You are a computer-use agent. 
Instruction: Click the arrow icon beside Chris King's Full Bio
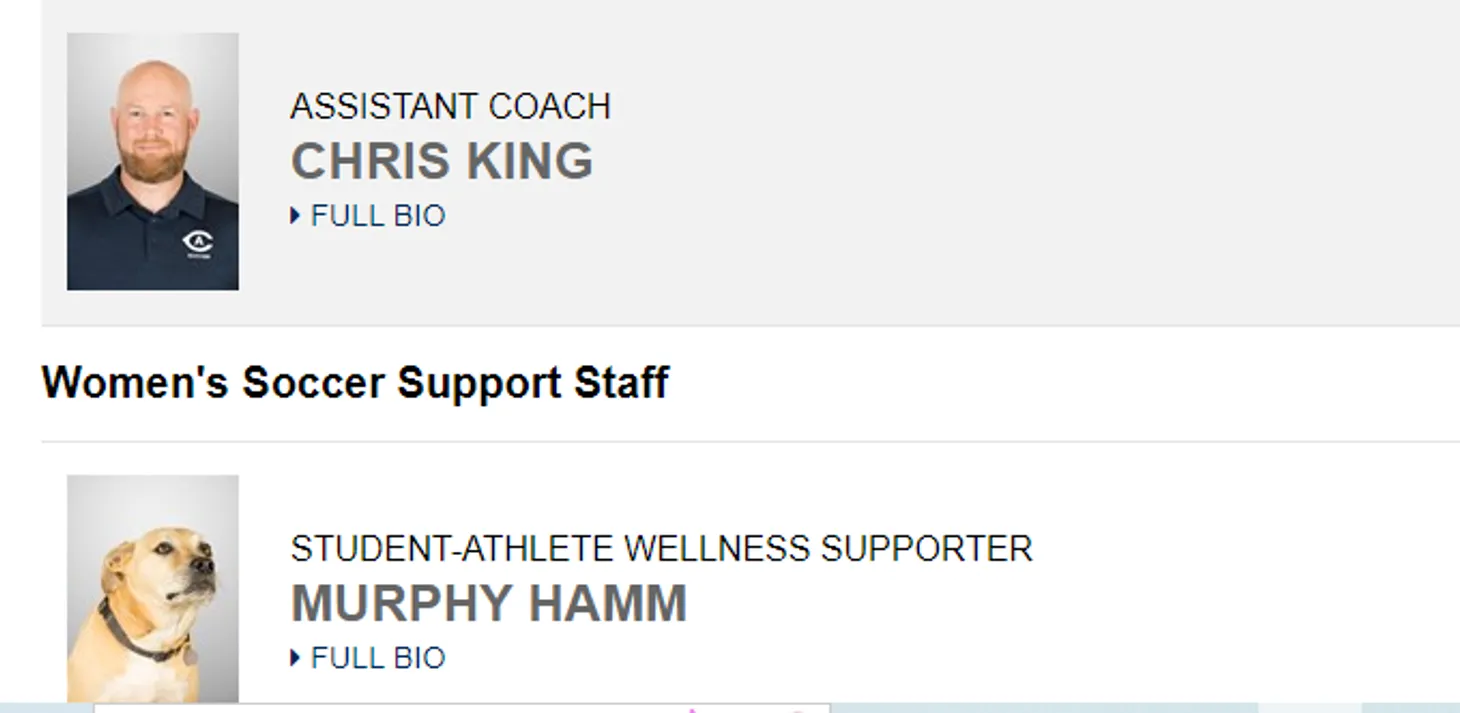[x=295, y=215]
